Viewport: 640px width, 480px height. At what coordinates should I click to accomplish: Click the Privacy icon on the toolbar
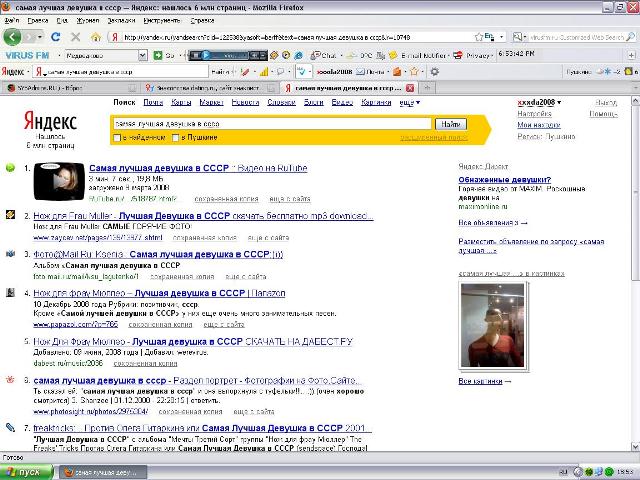(x=458, y=55)
